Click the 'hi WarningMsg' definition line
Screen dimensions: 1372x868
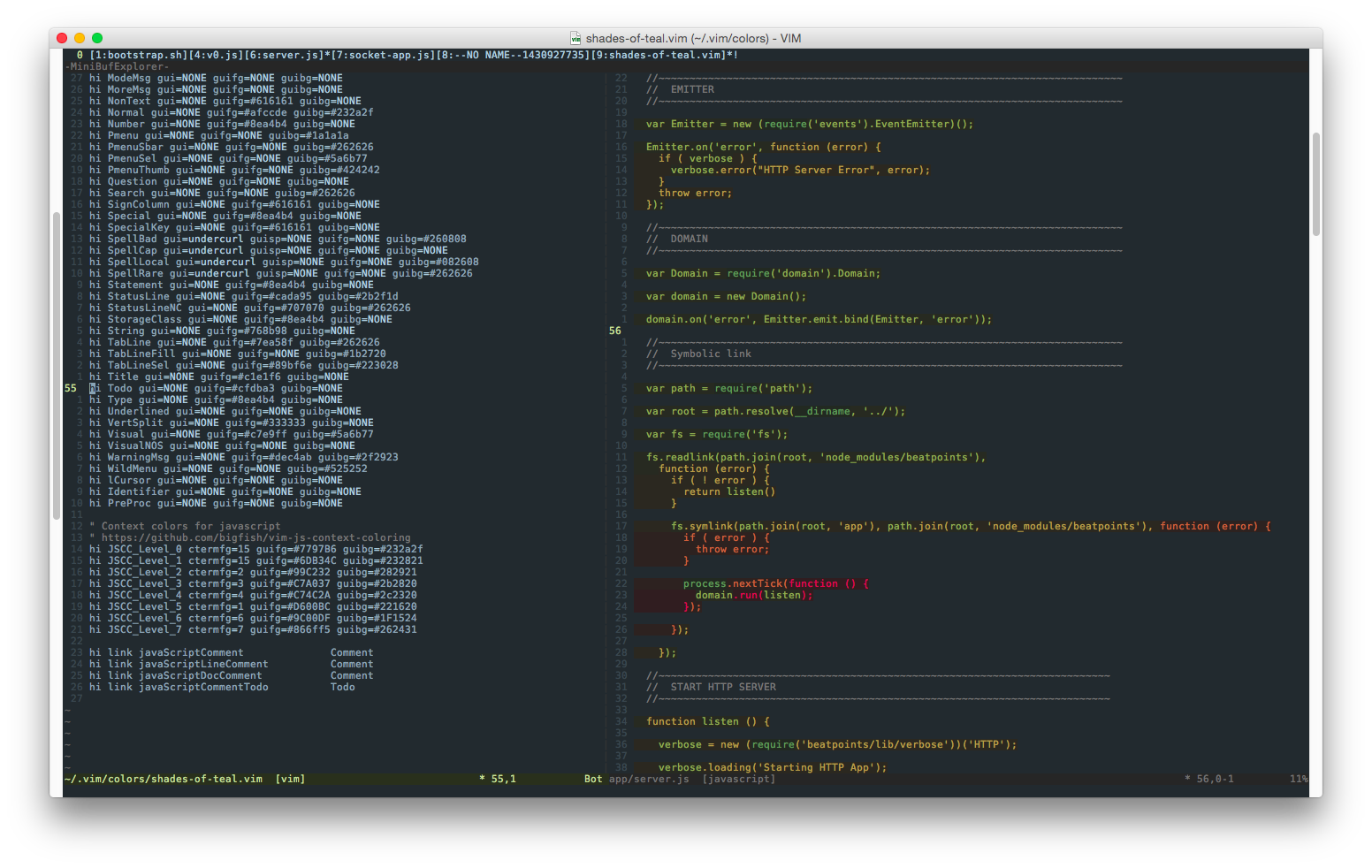(x=243, y=457)
